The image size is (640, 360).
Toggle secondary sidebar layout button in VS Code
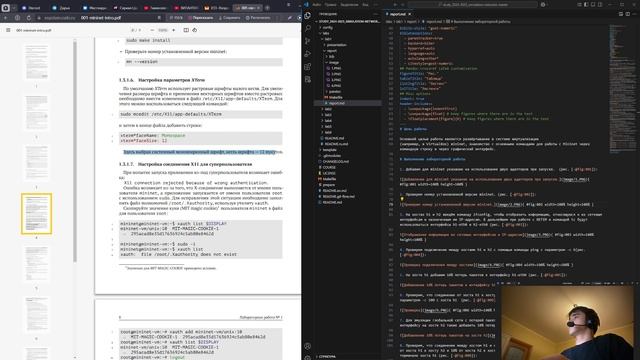pos(600,4)
